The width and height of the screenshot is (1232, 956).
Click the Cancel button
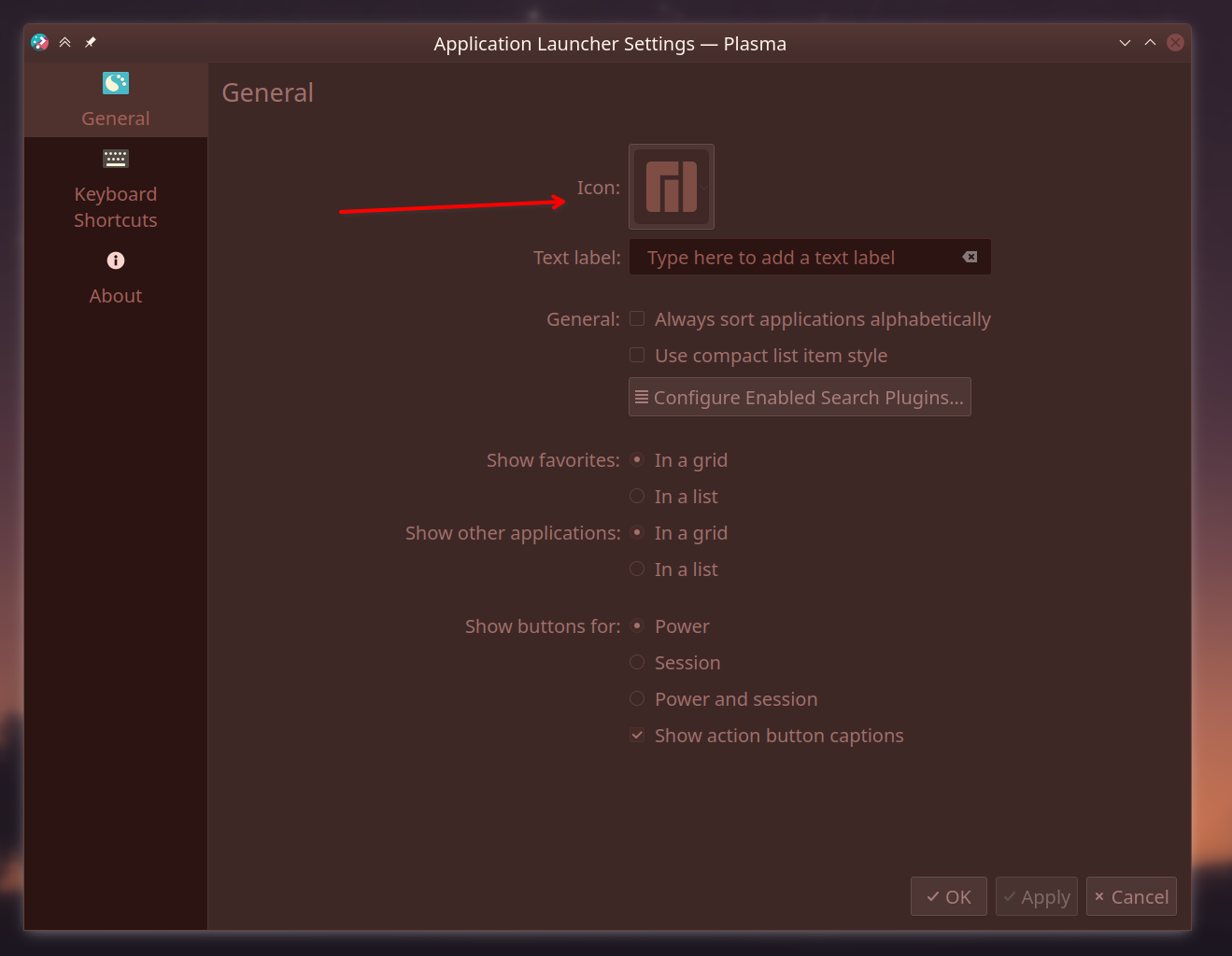click(x=1131, y=896)
